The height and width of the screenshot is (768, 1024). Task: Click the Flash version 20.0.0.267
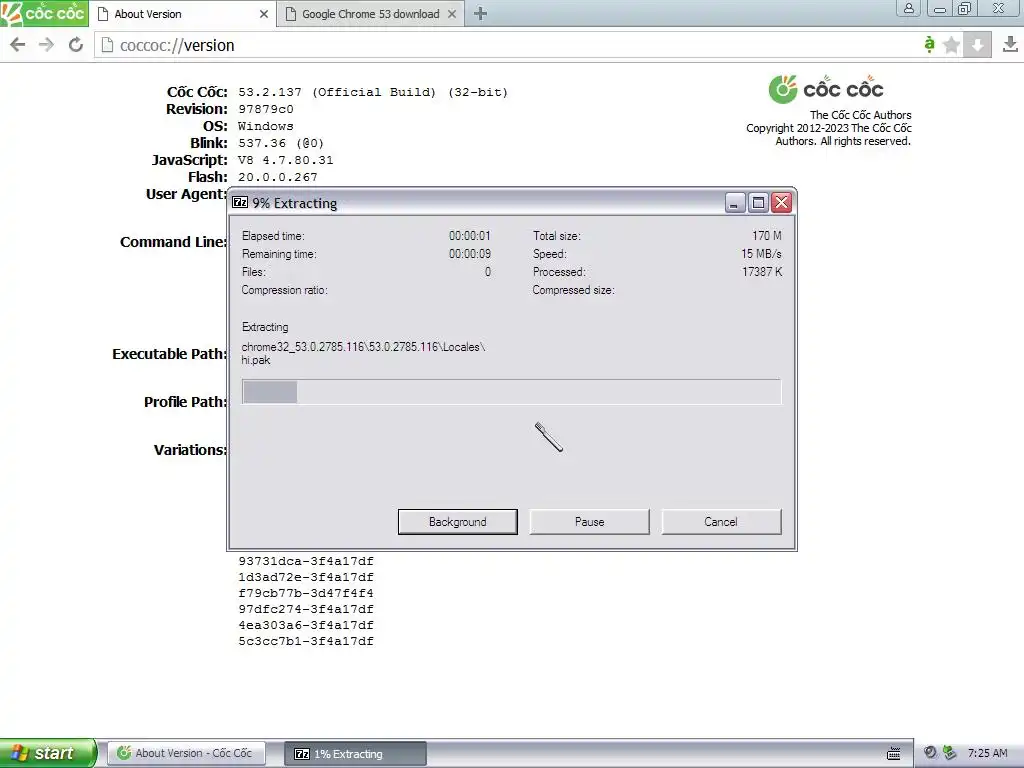click(x=278, y=177)
